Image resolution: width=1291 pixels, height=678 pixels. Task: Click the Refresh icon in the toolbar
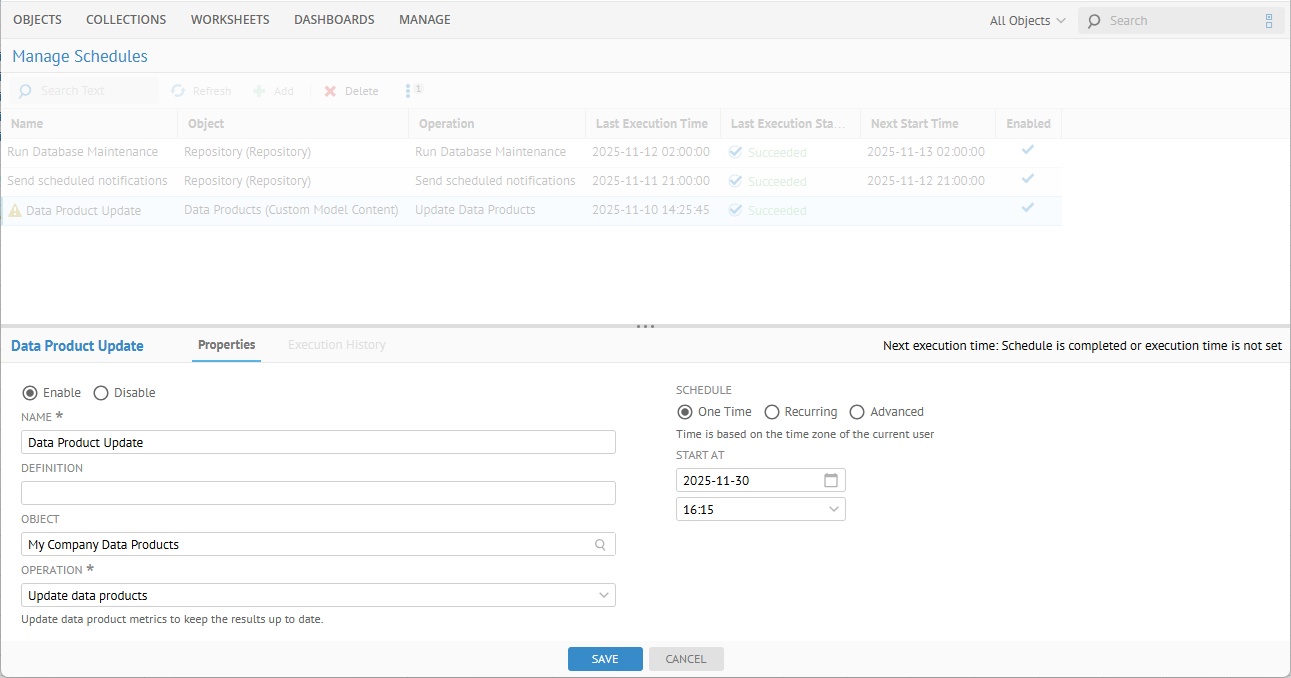point(178,91)
